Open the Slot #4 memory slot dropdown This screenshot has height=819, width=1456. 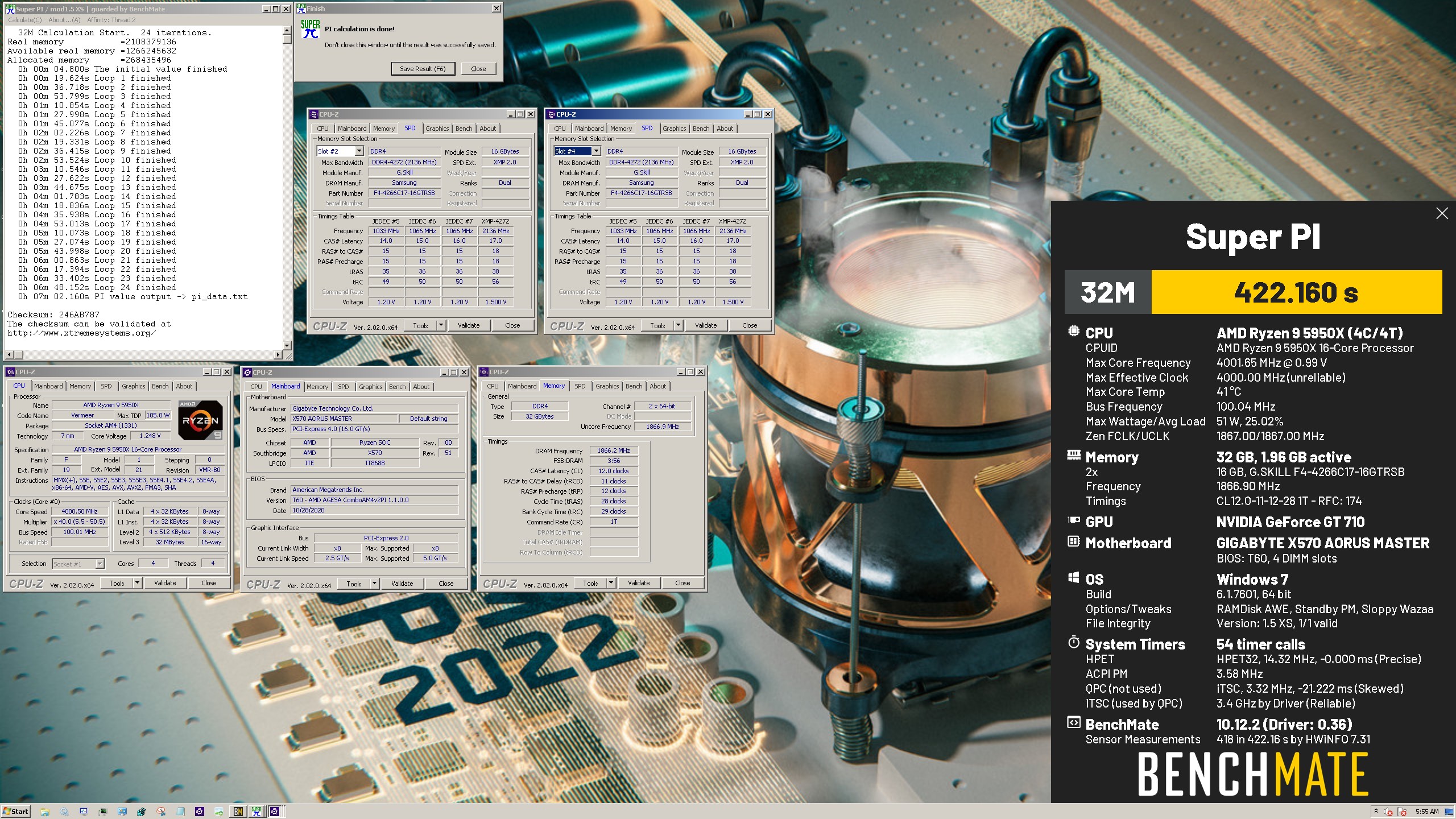click(x=596, y=151)
